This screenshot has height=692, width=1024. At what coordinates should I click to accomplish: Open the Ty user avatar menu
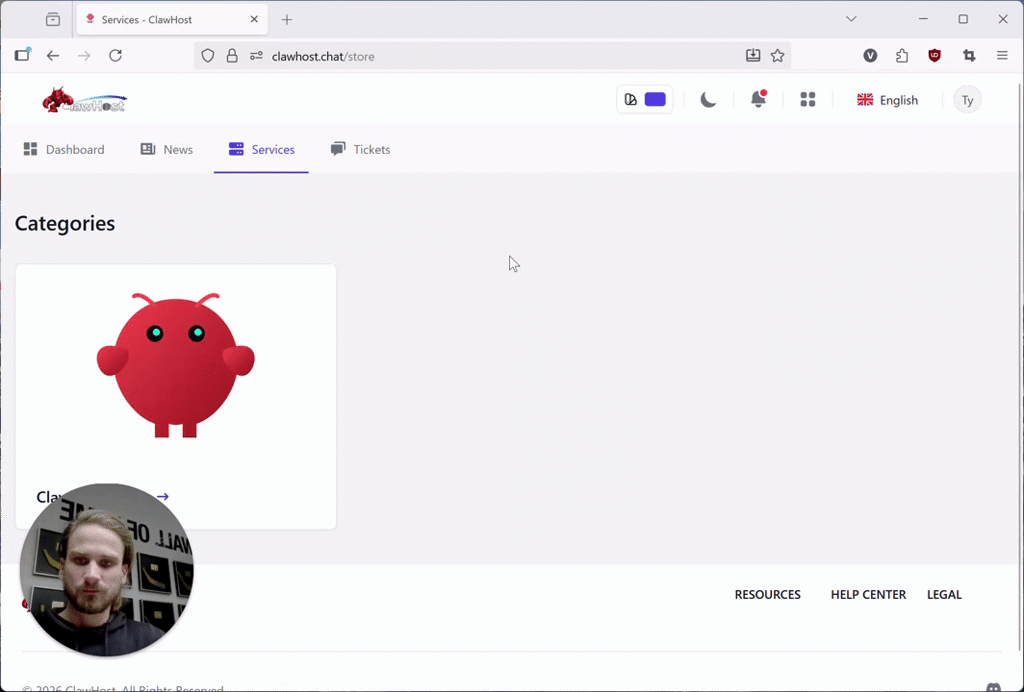pos(967,100)
